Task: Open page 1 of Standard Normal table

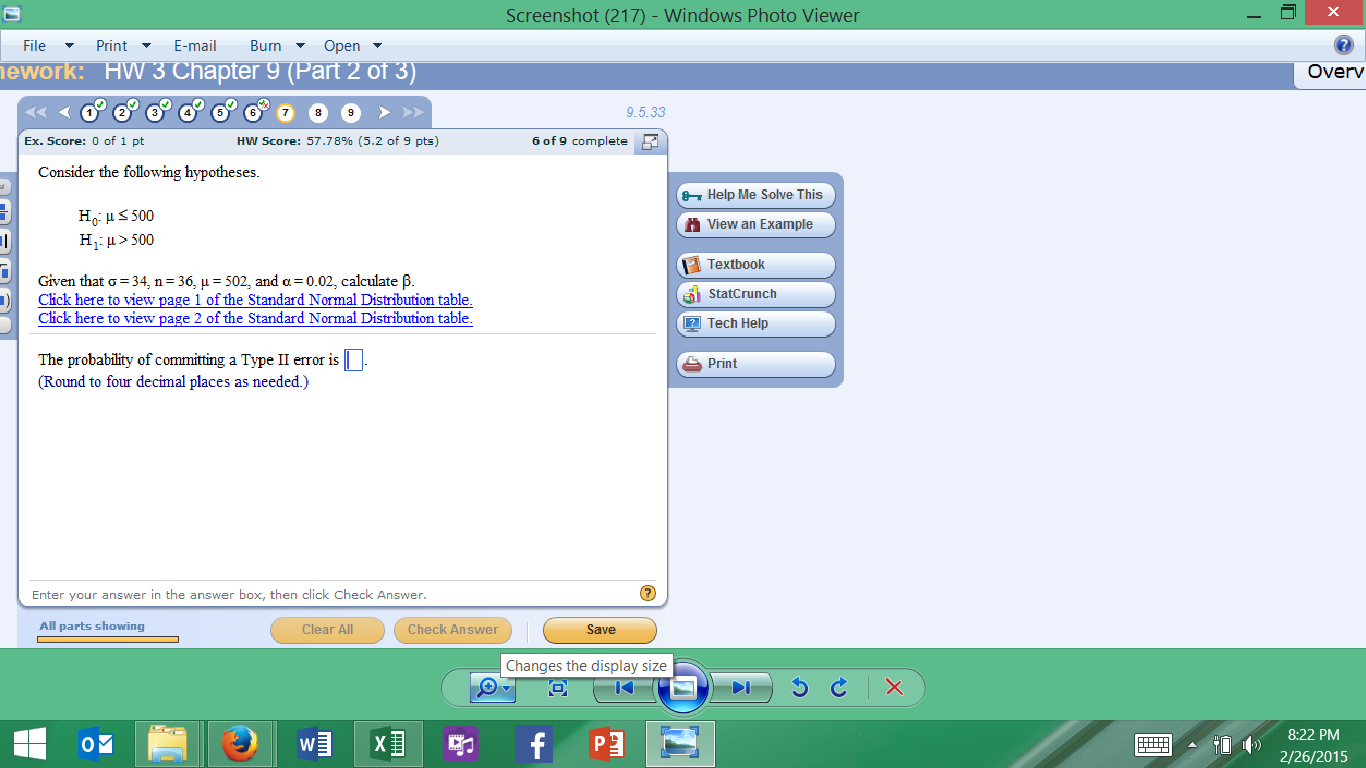Action: point(255,300)
